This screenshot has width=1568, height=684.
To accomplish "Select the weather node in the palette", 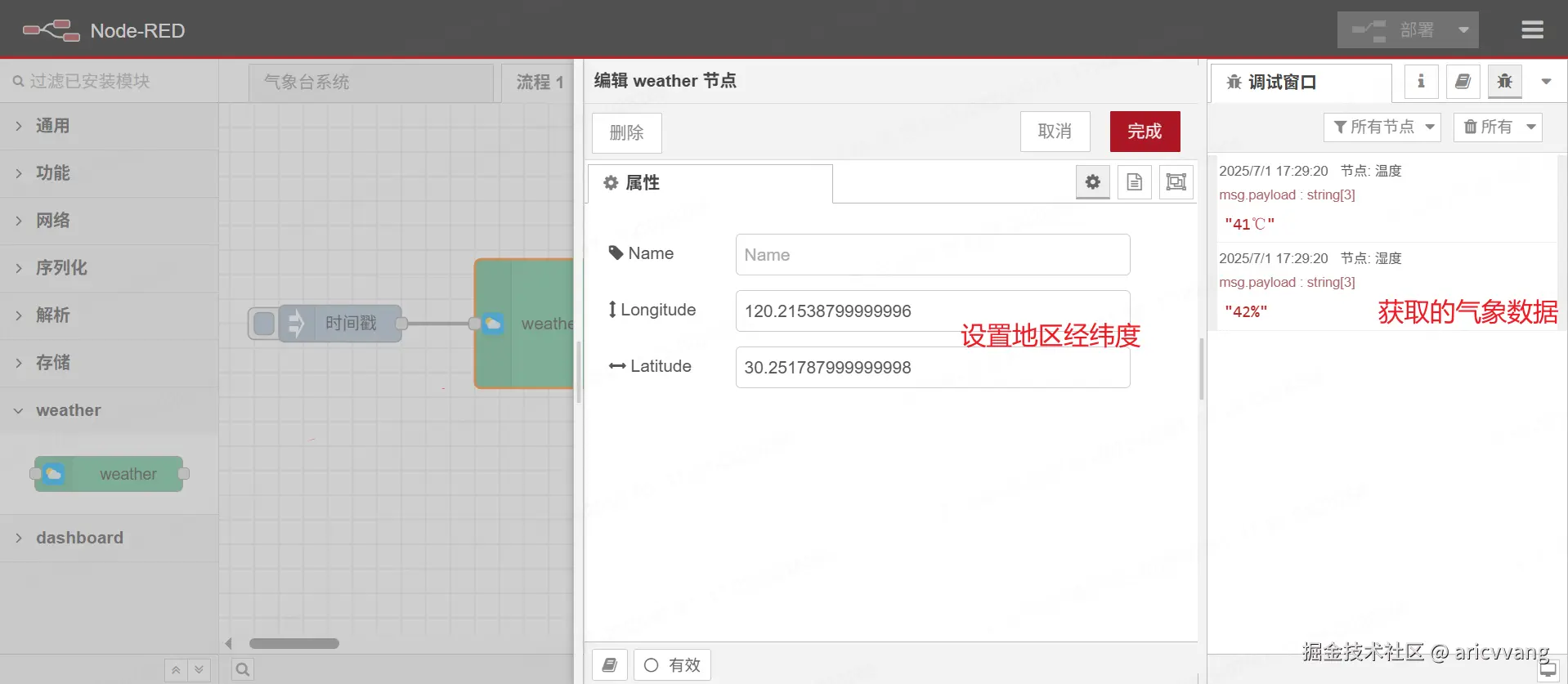I will pyautogui.click(x=109, y=474).
